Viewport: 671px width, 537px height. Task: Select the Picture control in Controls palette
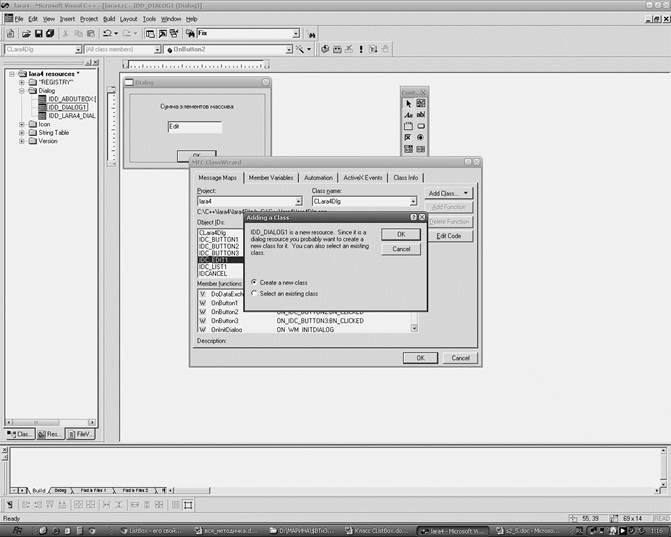pyautogui.click(x=421, y=103)
